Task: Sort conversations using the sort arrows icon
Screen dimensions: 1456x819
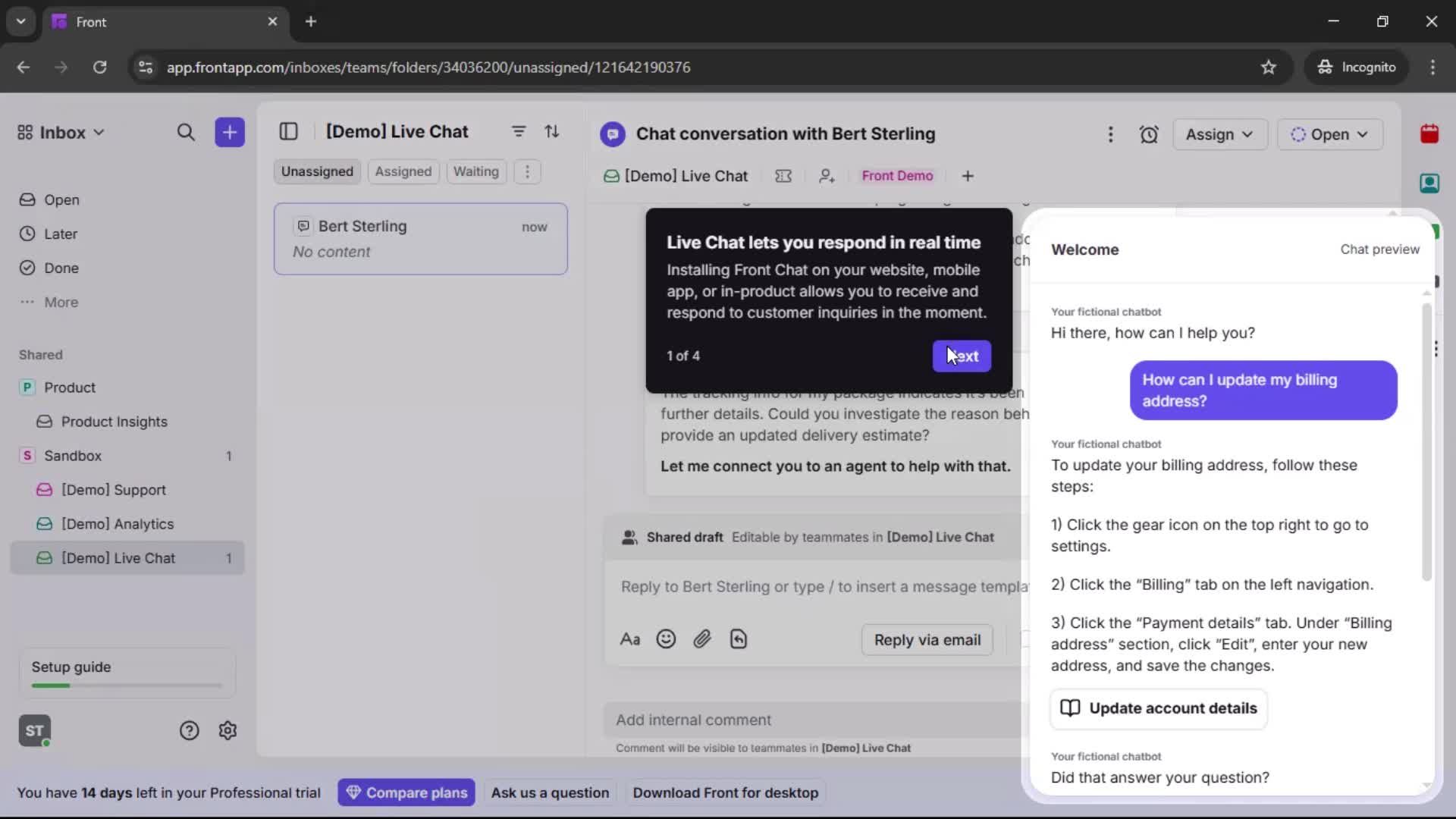Action: tap(553, 132)
